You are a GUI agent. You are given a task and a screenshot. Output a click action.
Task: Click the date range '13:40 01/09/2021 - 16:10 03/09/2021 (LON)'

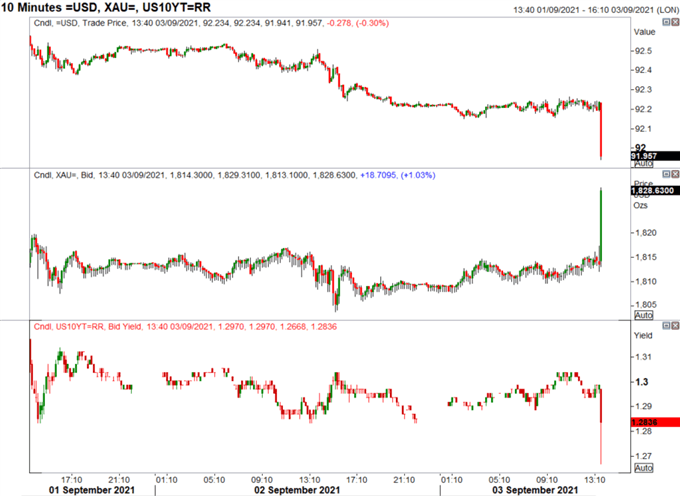[596, 9]
